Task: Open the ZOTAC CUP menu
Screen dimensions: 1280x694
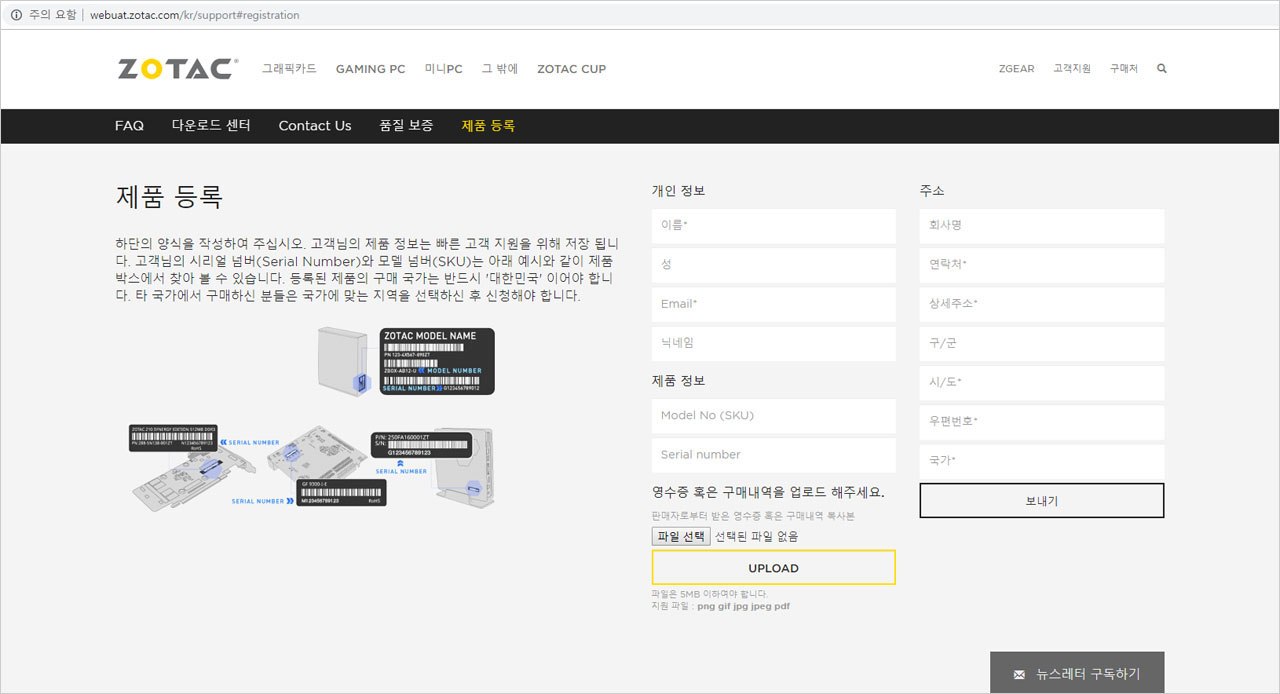Action: point(571,69)
